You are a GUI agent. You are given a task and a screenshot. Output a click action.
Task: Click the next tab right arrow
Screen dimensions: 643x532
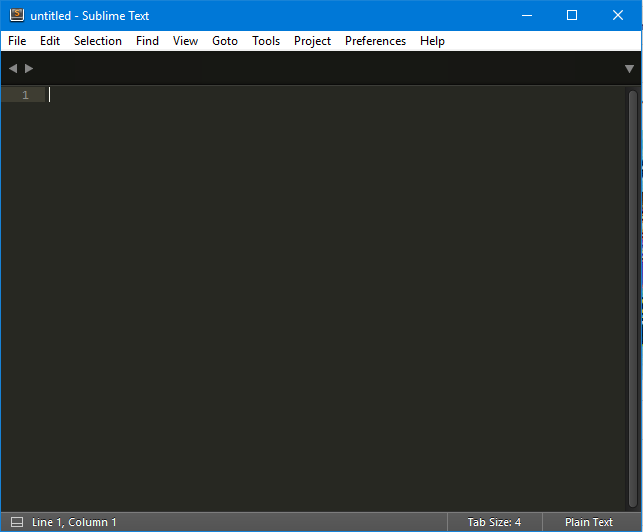point(29,68)
